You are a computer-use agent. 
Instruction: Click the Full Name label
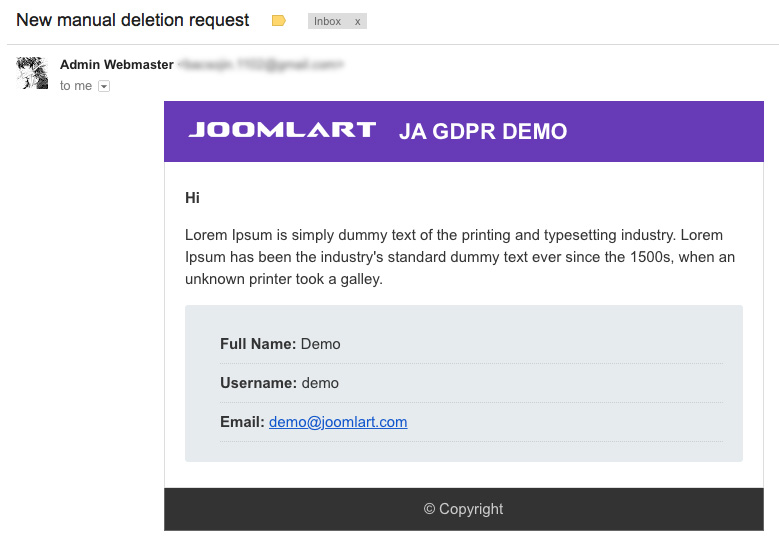tap(258, 344)
